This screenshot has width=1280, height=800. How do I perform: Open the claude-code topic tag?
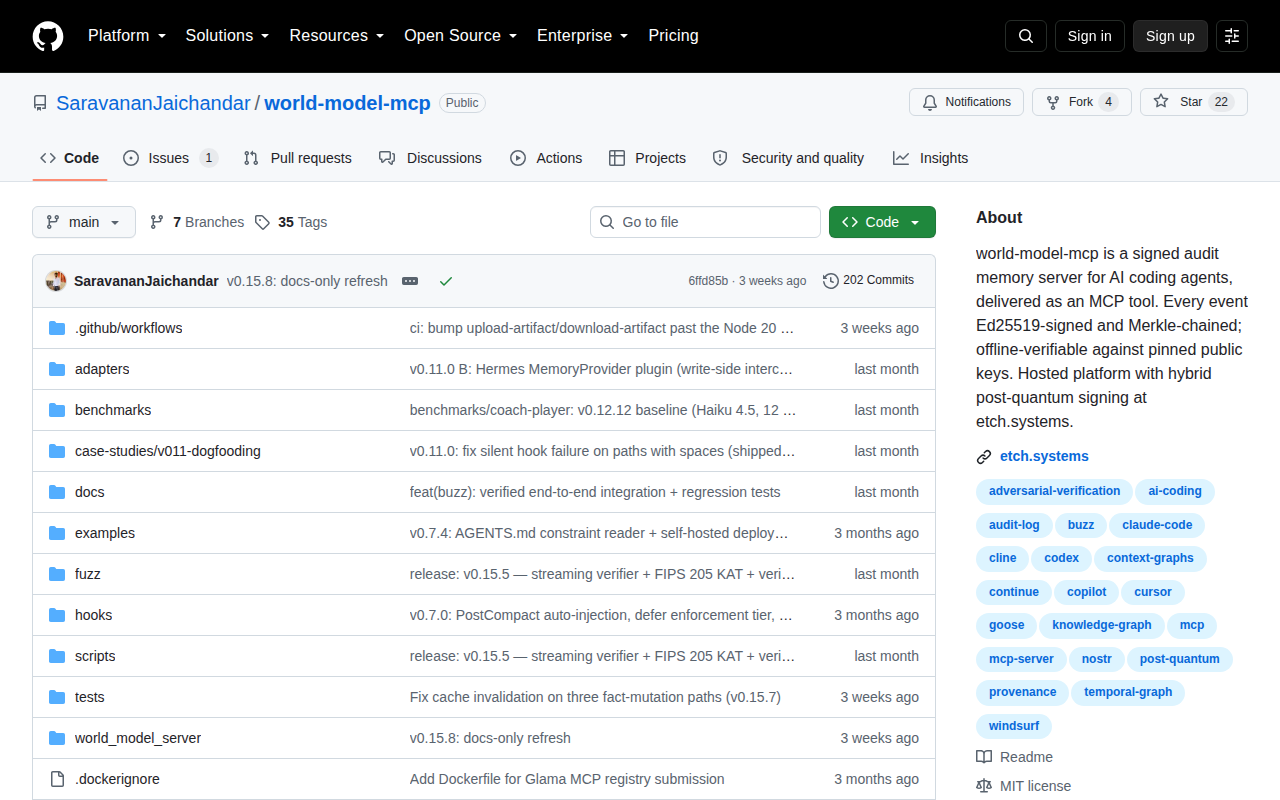pos(1157,525)
